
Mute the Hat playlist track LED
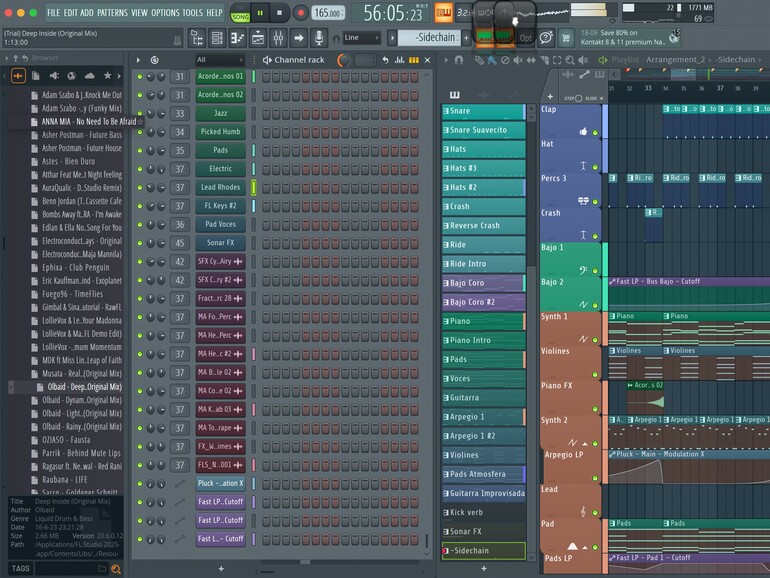click(595, 167)
